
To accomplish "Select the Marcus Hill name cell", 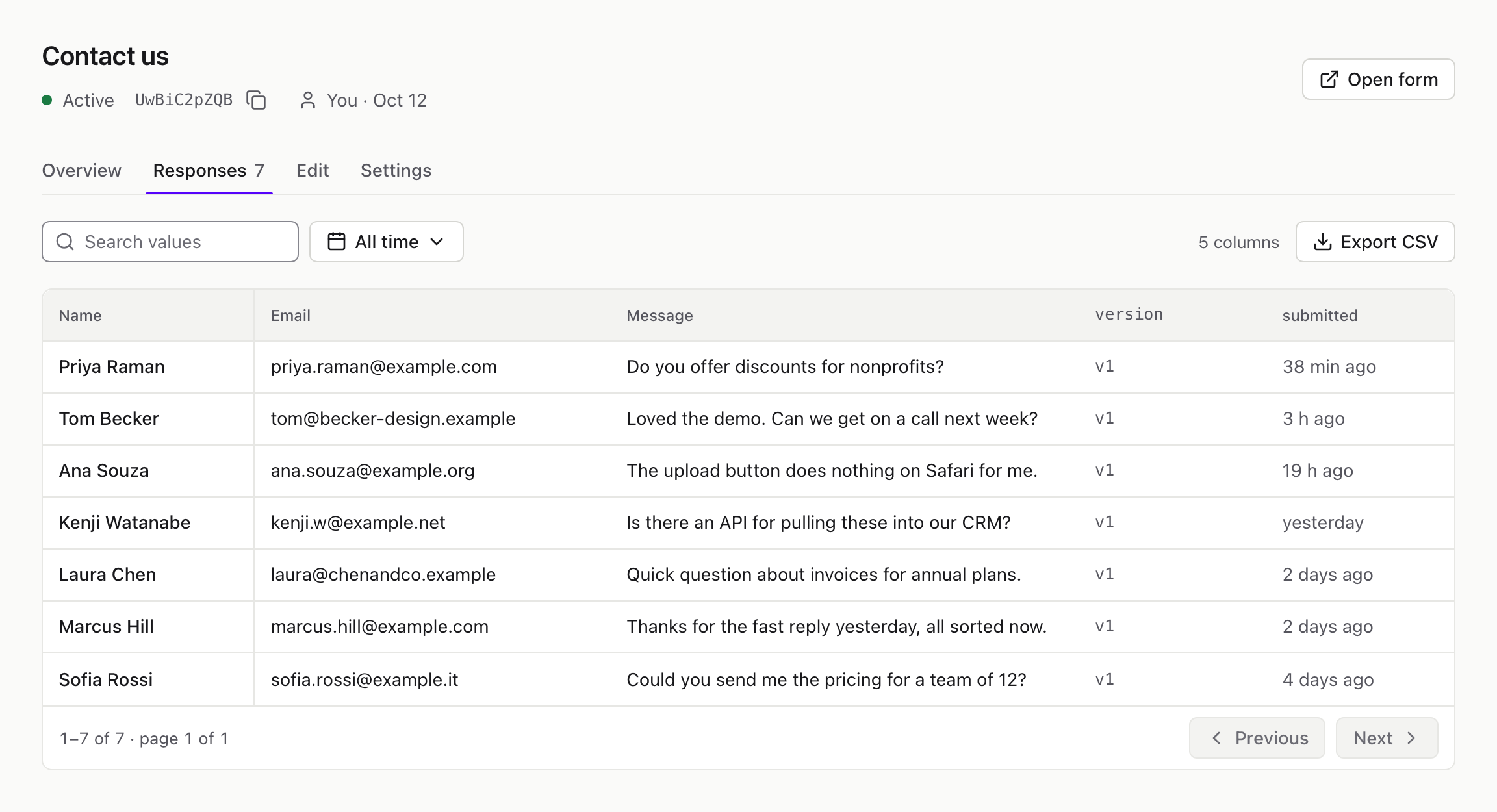I will click(148, 627).
